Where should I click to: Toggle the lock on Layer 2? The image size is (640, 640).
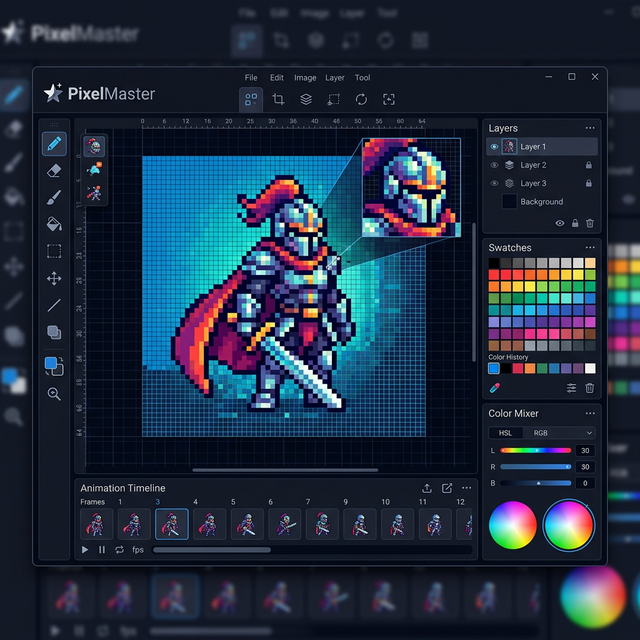589,165
